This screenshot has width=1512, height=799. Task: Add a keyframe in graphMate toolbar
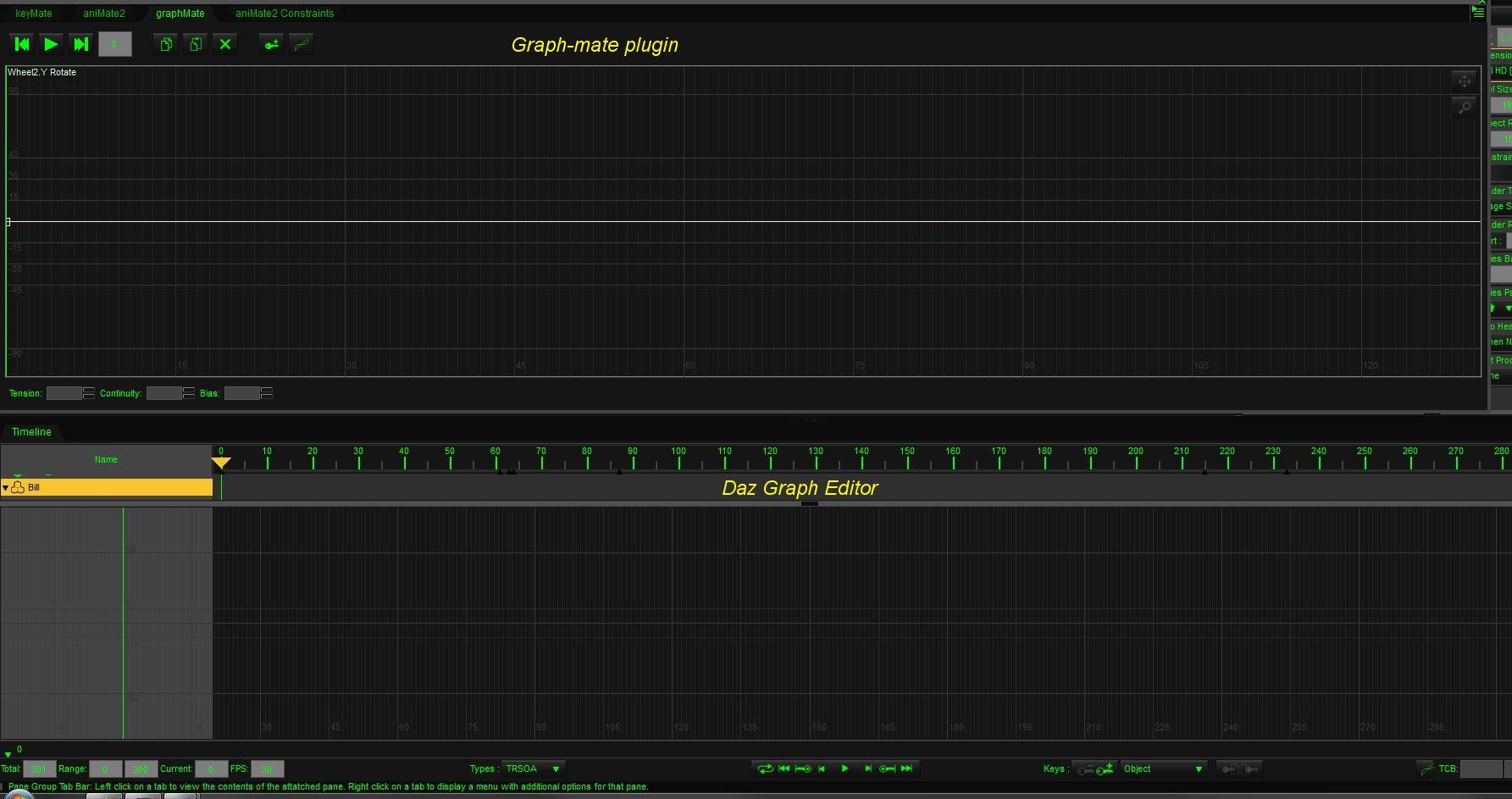coord(271,44)
